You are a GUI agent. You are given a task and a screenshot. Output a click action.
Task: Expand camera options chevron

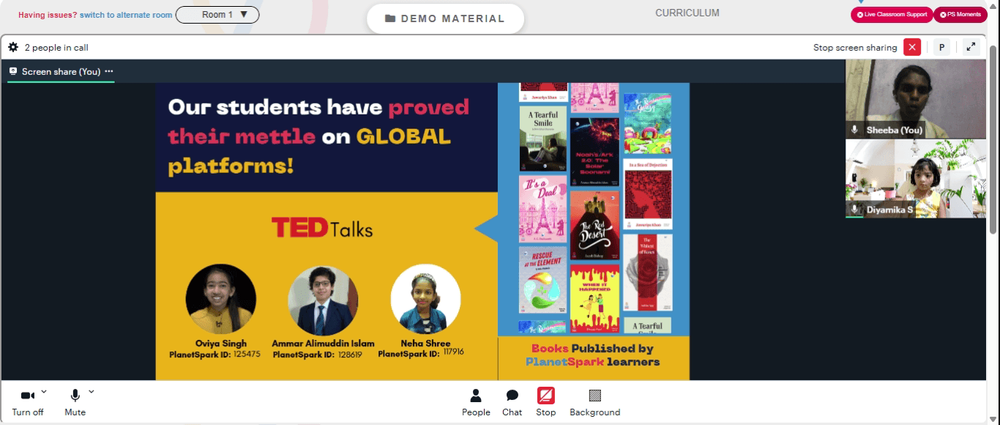point(43,391)
